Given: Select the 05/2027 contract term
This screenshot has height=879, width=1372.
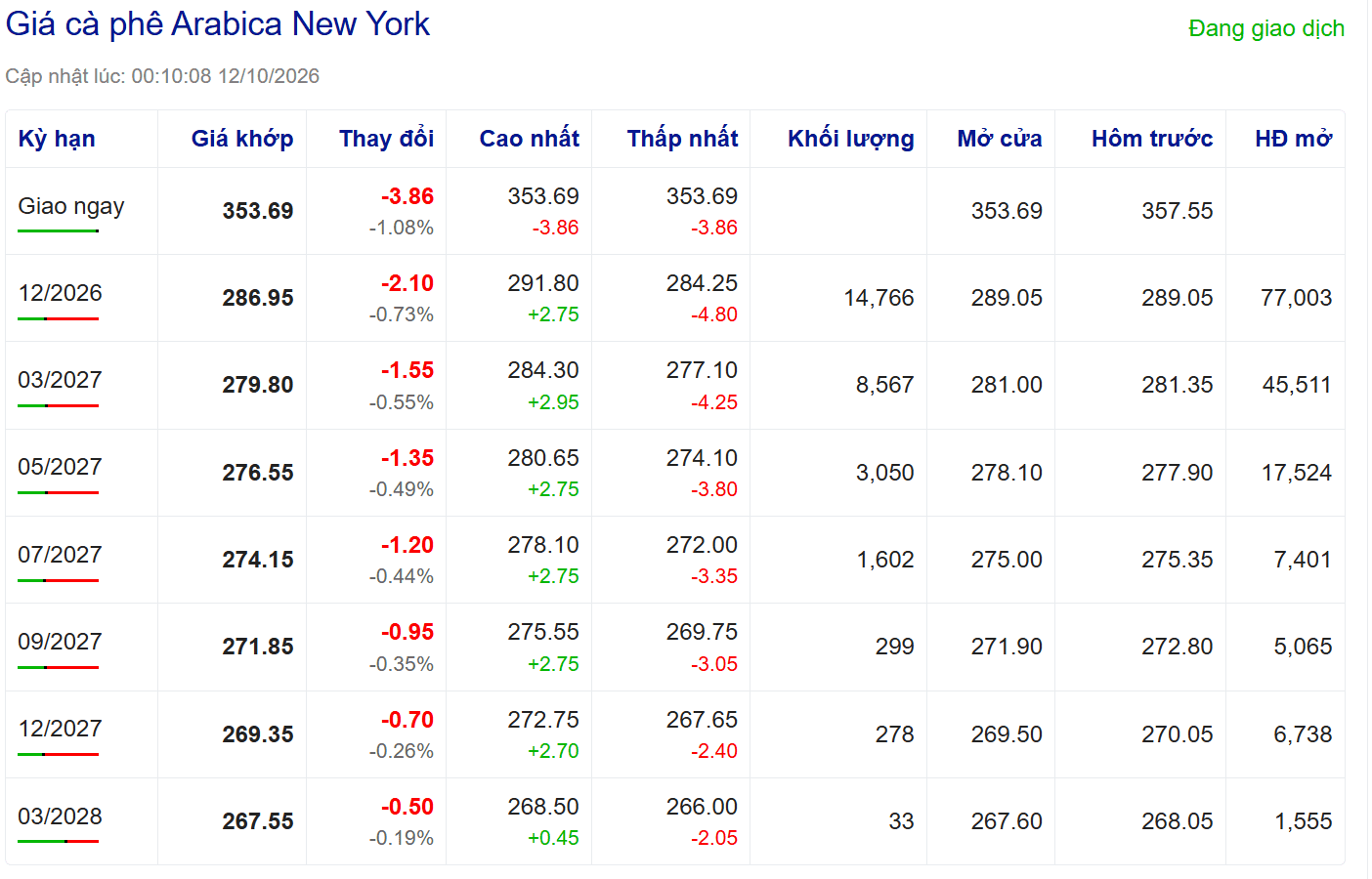Looking at the screenshot, I should tap(60, 467).
